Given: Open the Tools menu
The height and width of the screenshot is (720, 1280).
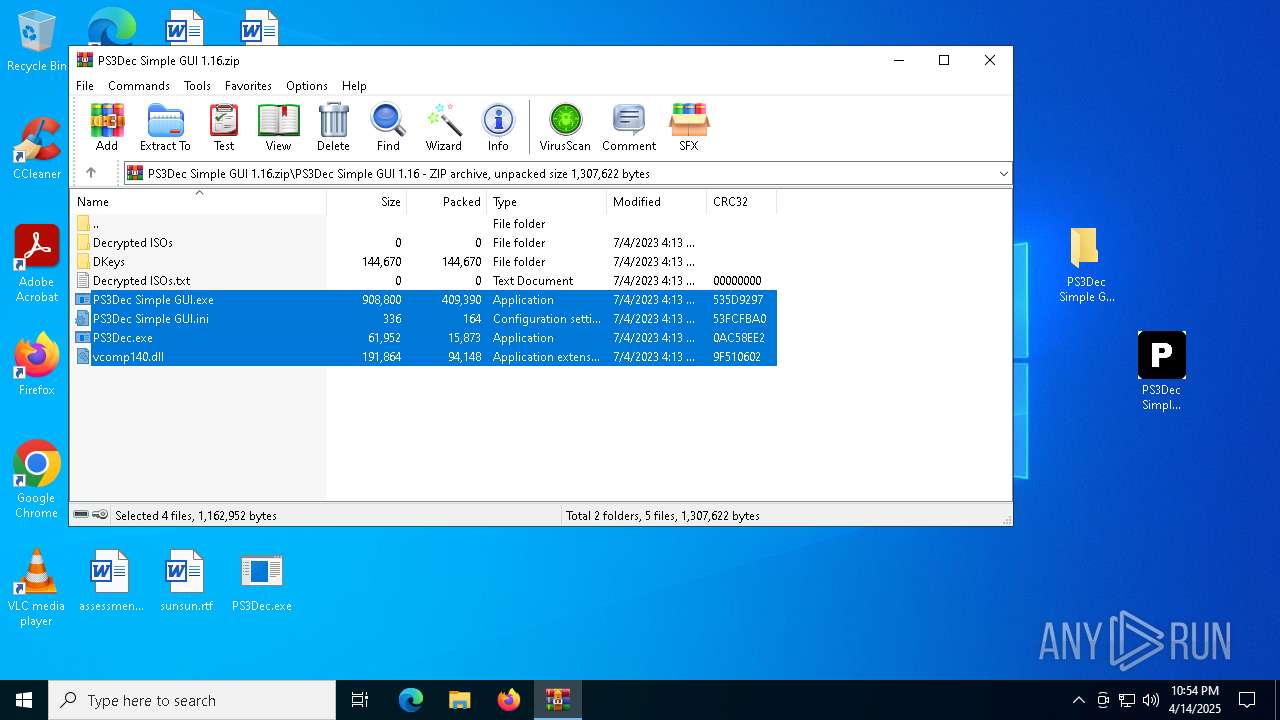Looking at the screenshot, I should pos(197,86).
